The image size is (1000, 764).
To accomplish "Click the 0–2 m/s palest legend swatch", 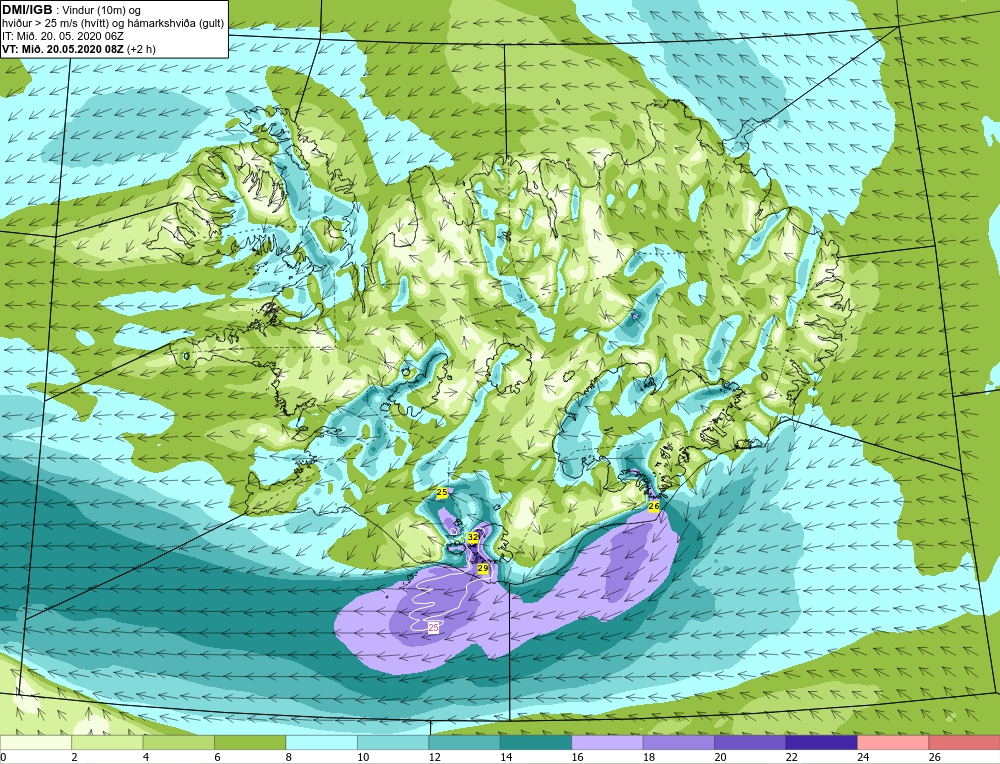I will pyautogui.click(x=36, y=742).
